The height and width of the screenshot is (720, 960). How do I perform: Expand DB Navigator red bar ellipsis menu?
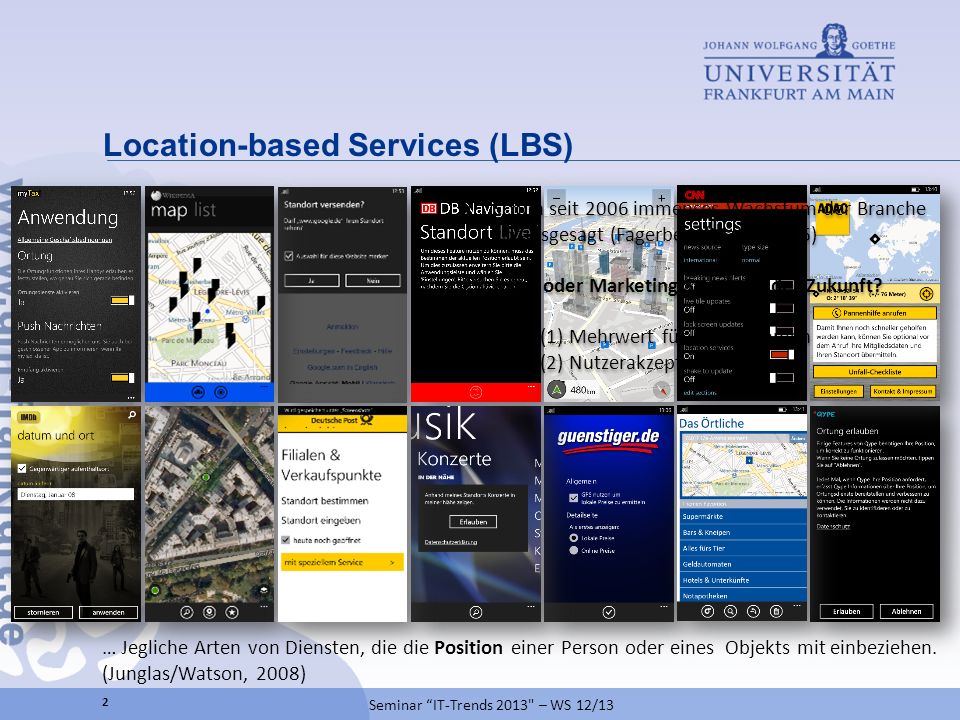click(530, 387)
